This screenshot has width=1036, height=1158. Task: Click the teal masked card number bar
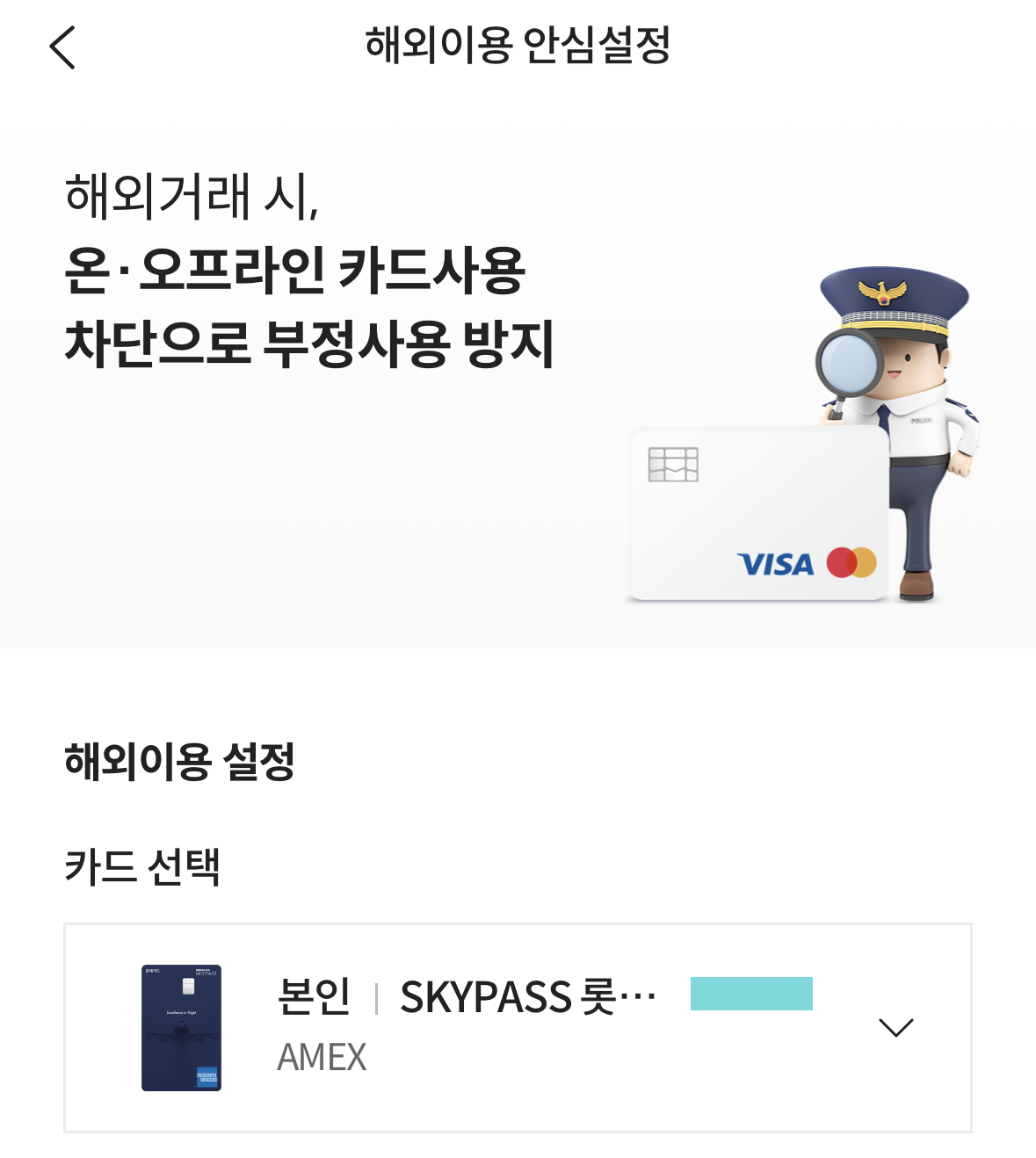click(x=751, y=994)
